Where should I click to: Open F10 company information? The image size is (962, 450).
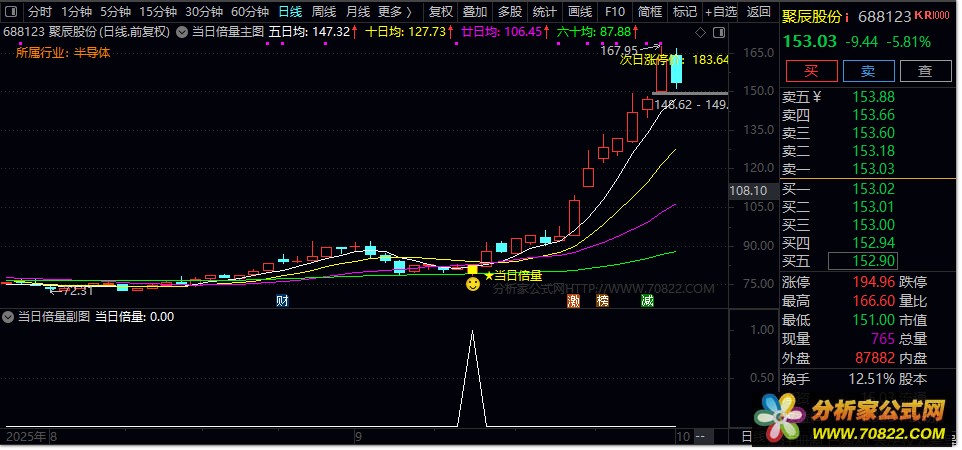click(615, 11)
